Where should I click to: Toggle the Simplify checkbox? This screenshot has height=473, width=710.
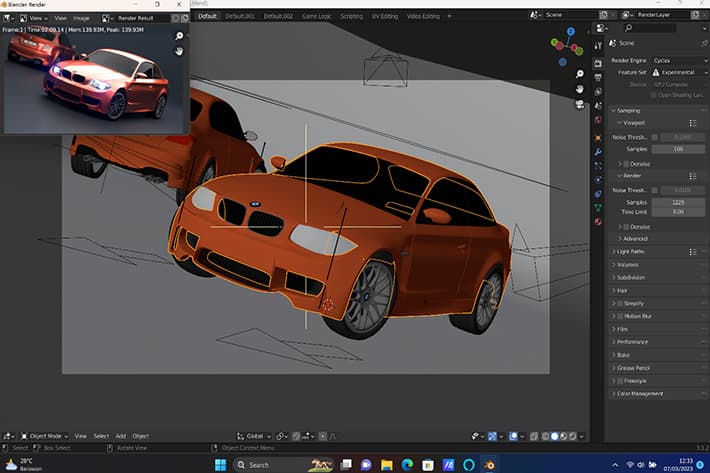click(x=620, y=304)
